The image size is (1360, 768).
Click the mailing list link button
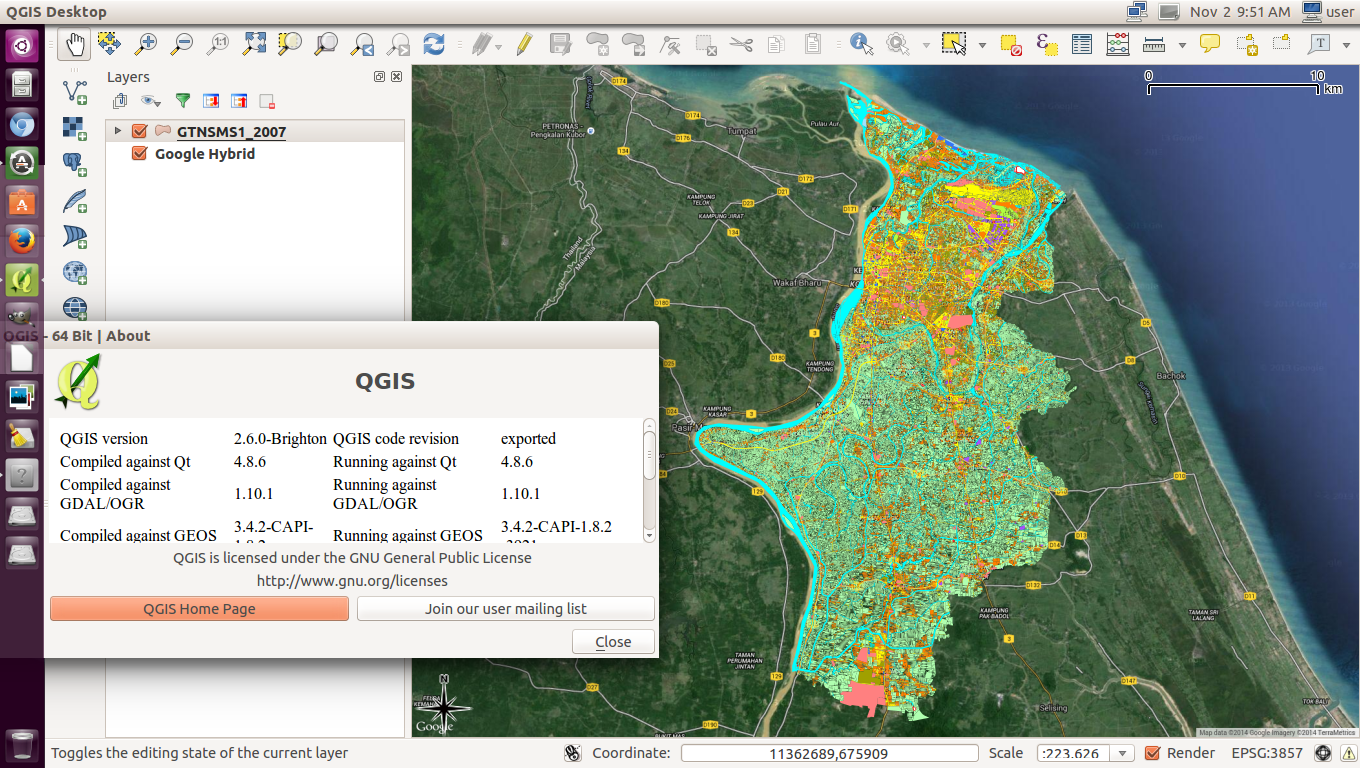click(x=505, y=608)
